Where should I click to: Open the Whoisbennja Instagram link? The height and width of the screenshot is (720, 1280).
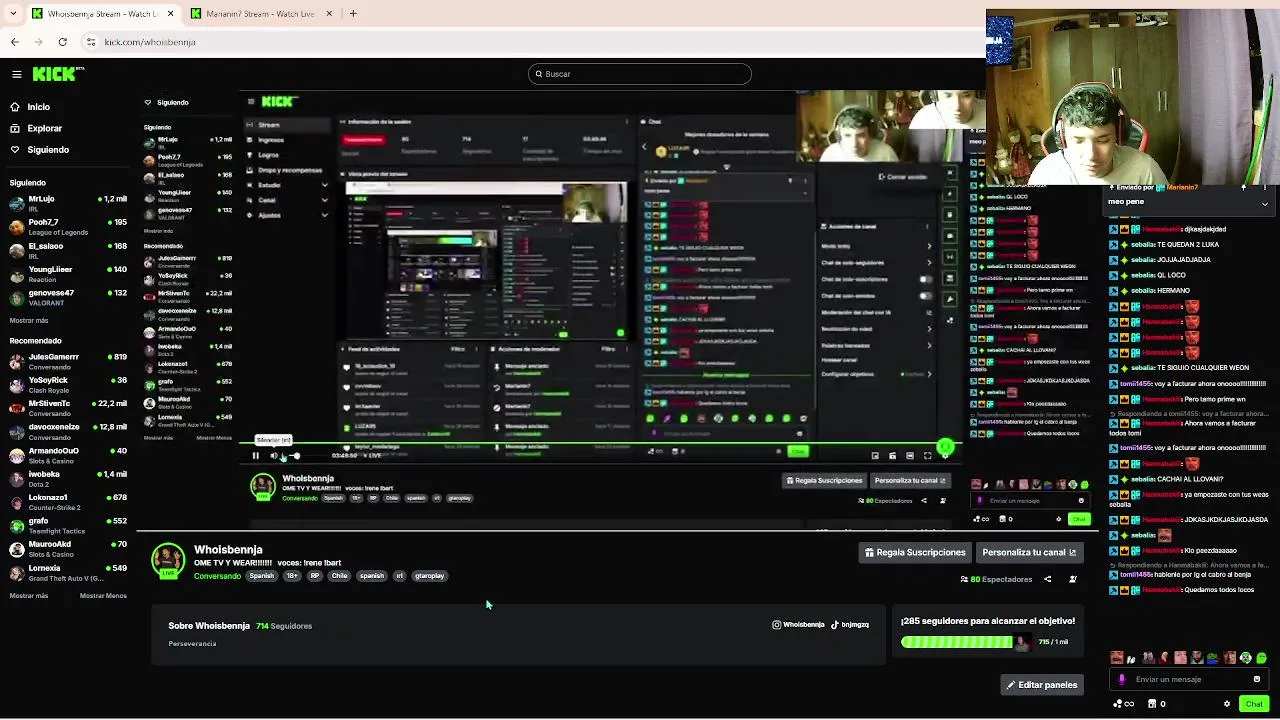tap(798, 625)
